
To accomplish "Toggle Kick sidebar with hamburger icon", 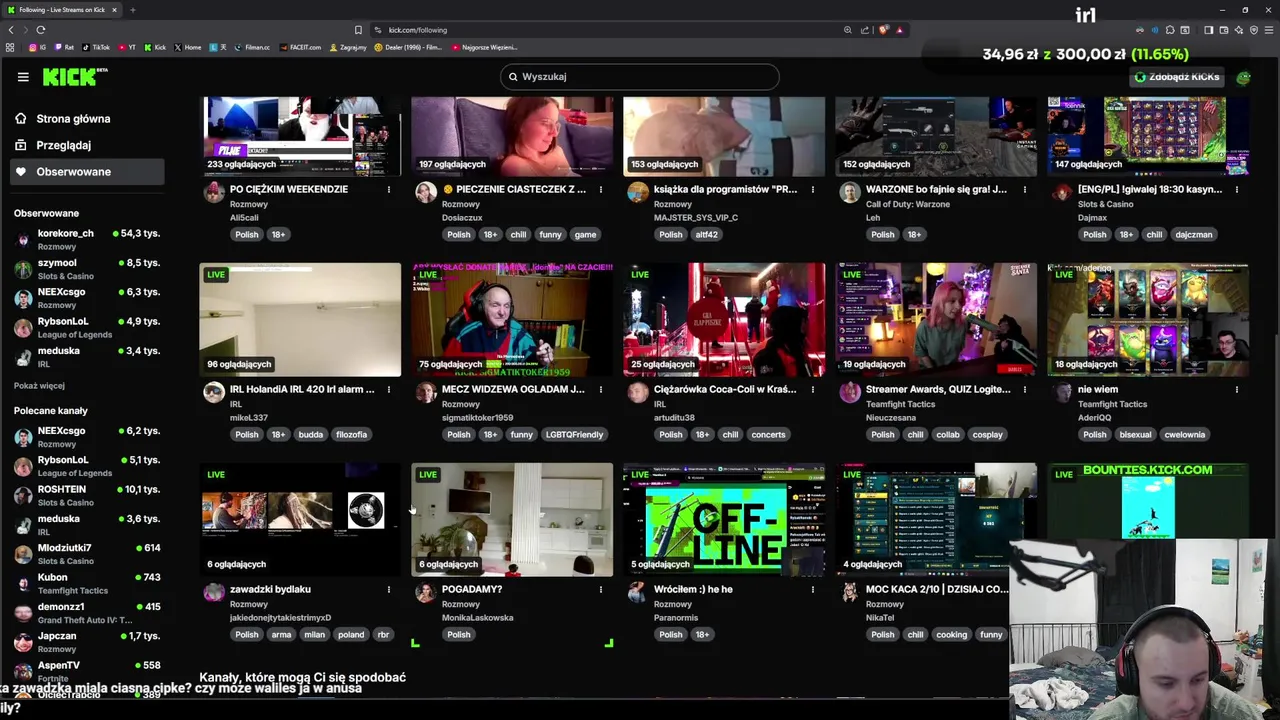I will 23,77.
